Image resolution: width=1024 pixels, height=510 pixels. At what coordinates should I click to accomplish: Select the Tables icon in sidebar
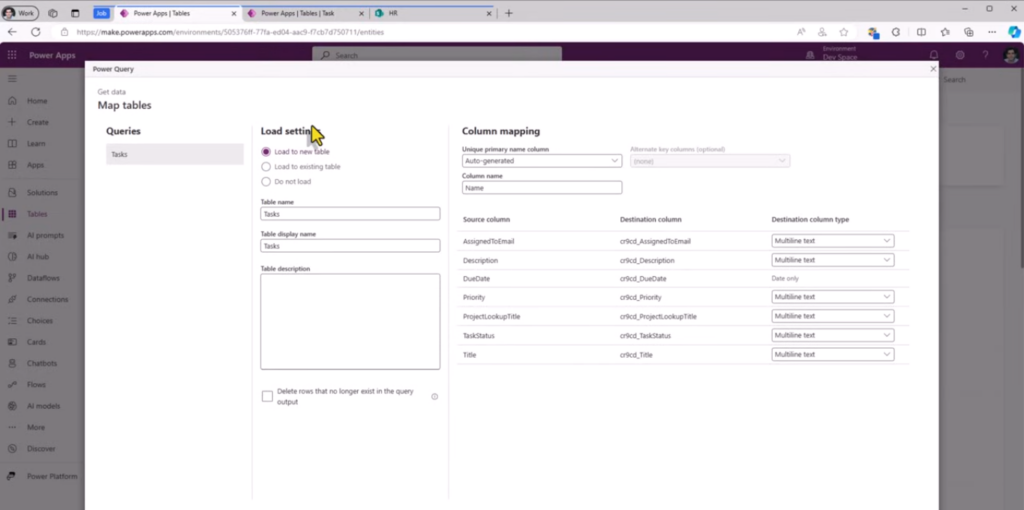coord(12,214)
